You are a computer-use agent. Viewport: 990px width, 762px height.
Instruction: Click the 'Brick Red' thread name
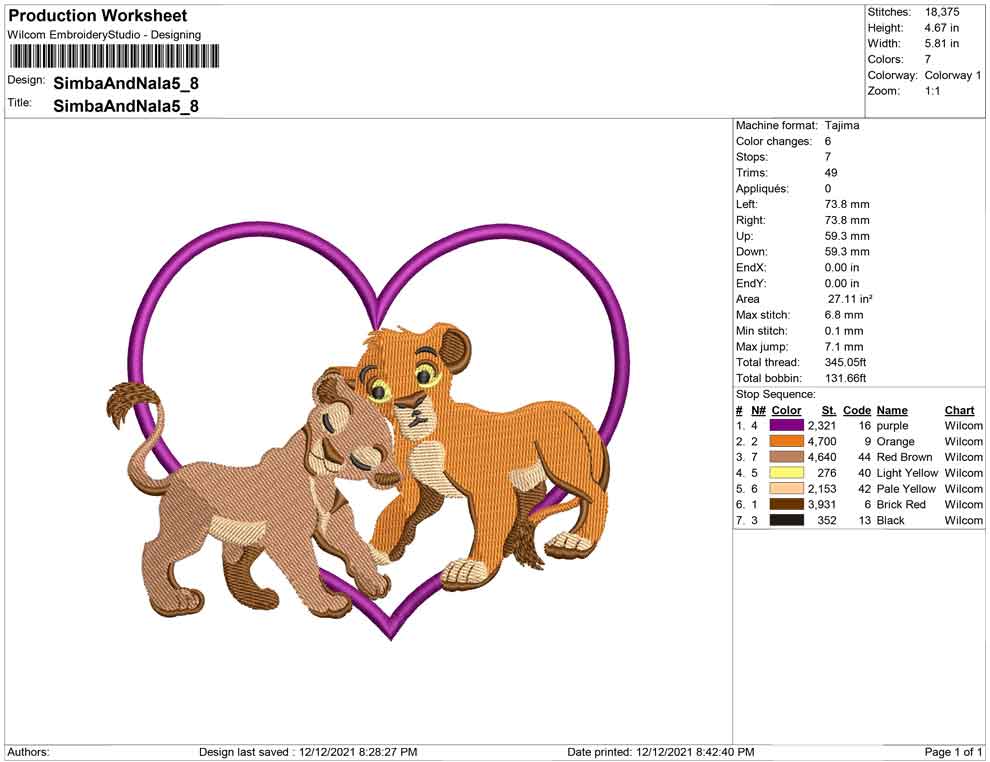(x=901, y=504)
